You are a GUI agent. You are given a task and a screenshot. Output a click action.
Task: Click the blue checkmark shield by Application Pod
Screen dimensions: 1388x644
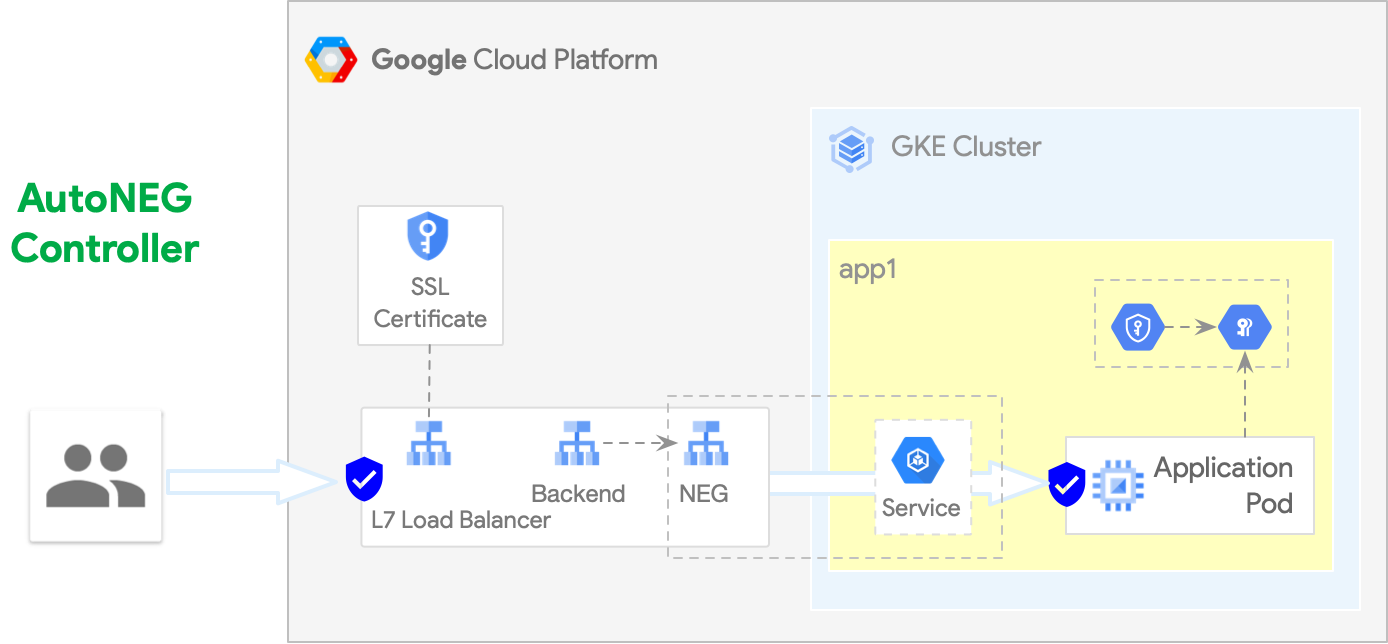(x=1067, y=486)
